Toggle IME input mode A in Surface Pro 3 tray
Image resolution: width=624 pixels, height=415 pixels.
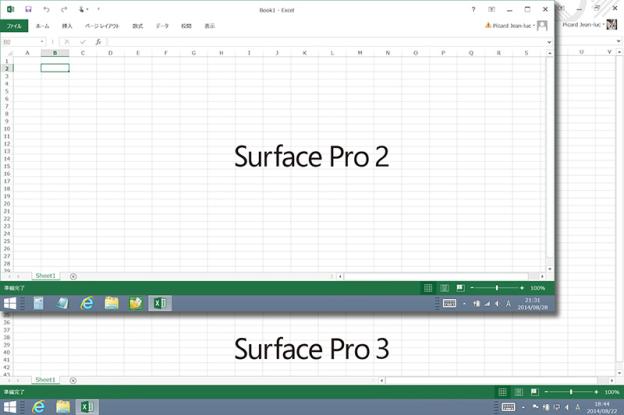(x=577, y=407)
